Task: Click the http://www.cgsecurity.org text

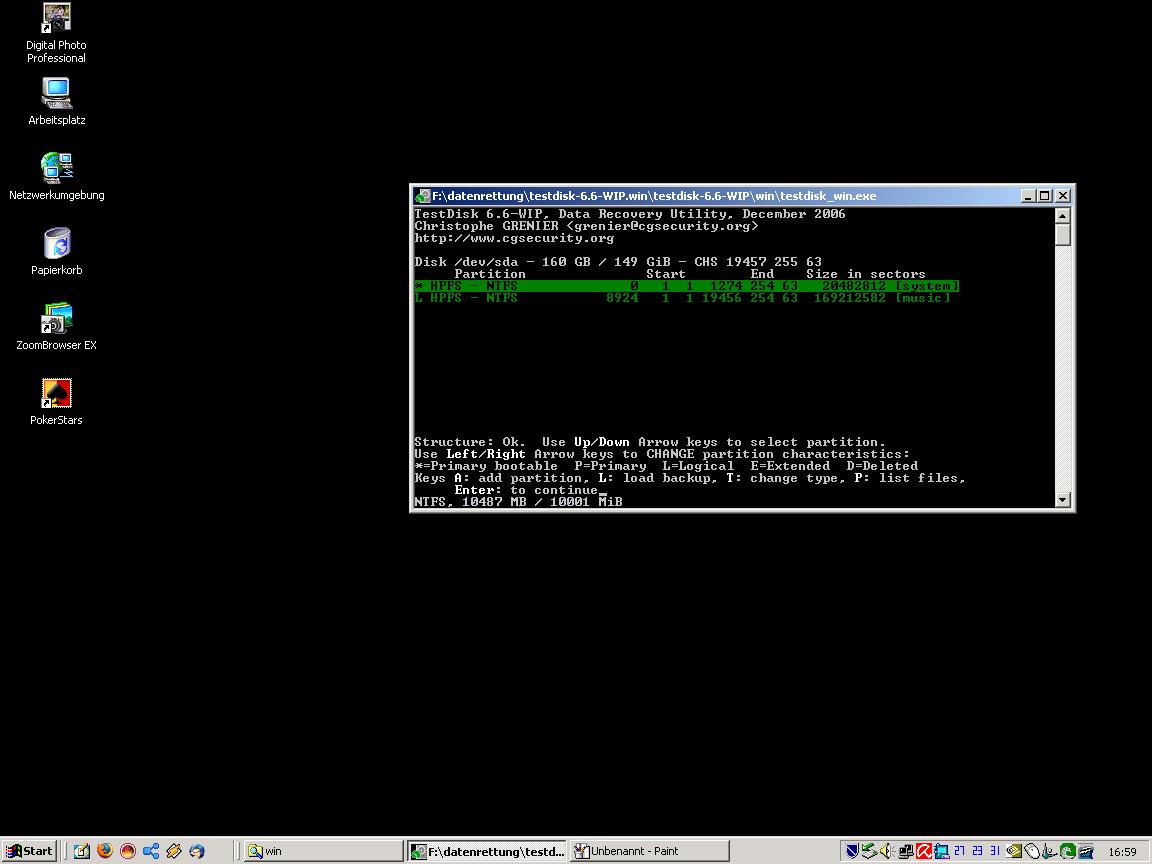Action: [514, 238]
